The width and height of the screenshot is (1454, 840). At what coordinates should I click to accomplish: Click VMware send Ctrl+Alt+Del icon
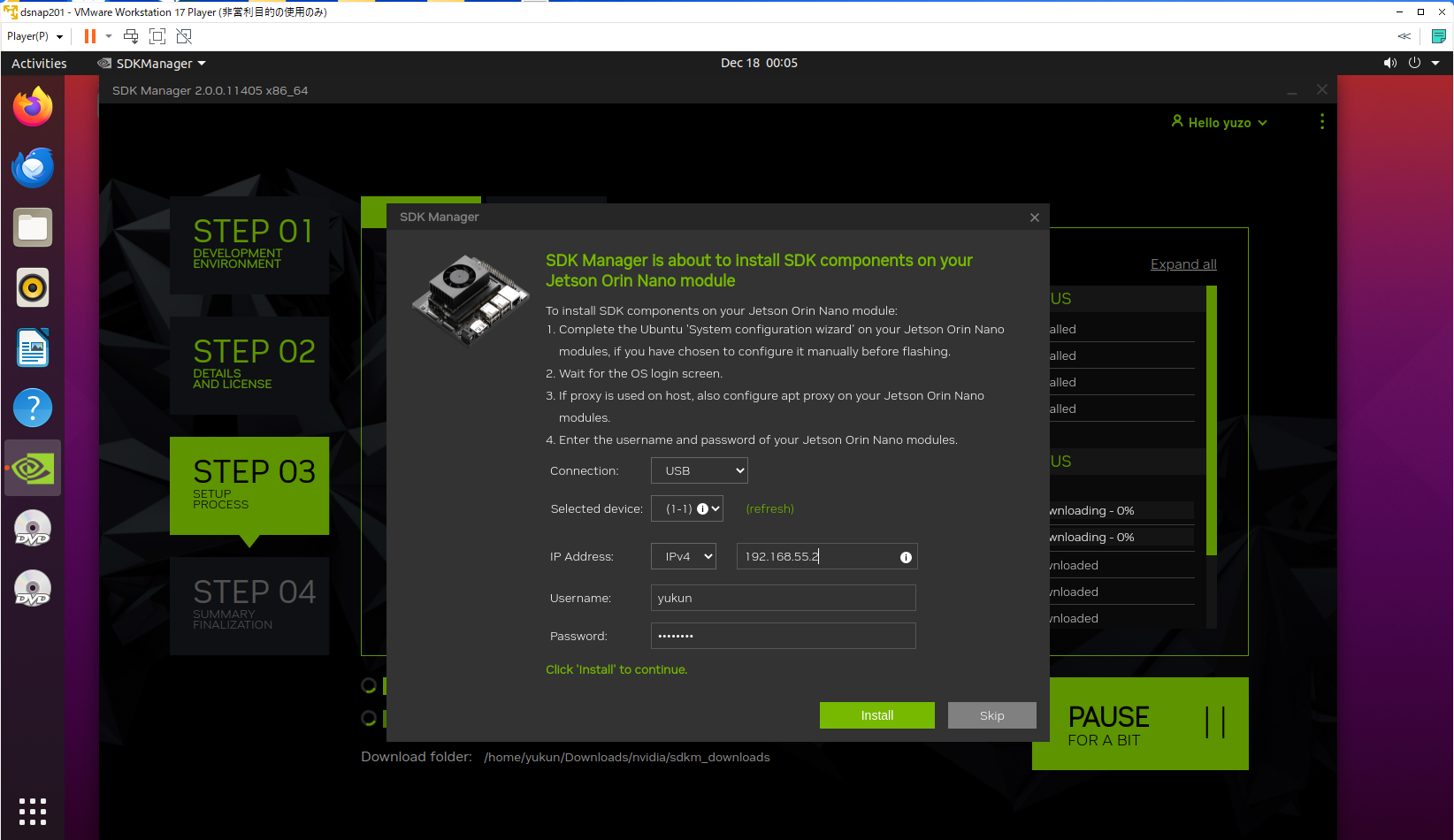(x=131, y=36)
